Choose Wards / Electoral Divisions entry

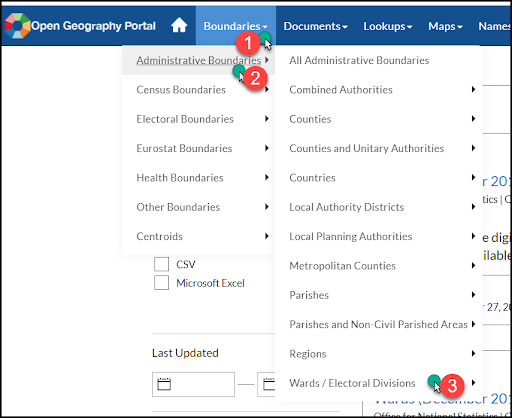[379, 383]
